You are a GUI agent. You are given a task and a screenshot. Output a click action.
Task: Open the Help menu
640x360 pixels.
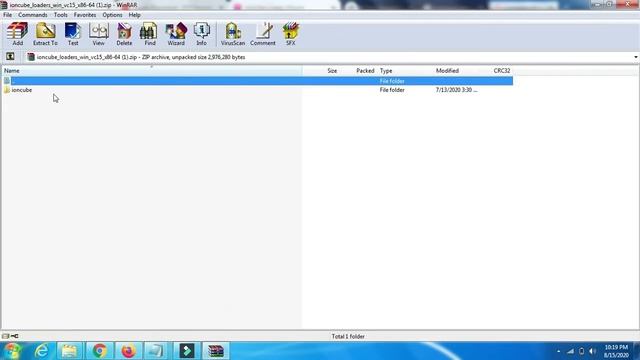point(134,15)
